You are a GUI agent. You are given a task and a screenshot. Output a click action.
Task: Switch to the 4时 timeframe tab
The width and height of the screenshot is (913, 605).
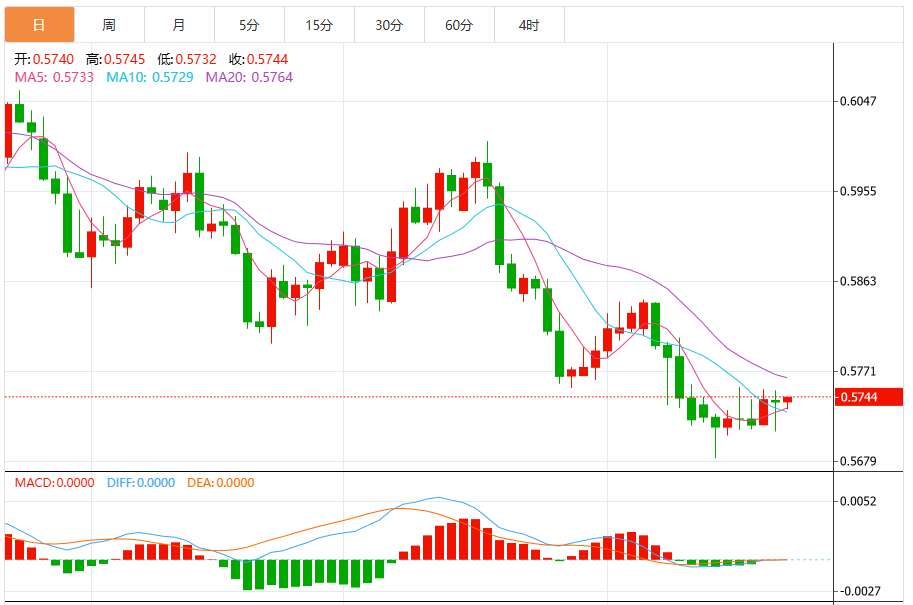(529, 25)
